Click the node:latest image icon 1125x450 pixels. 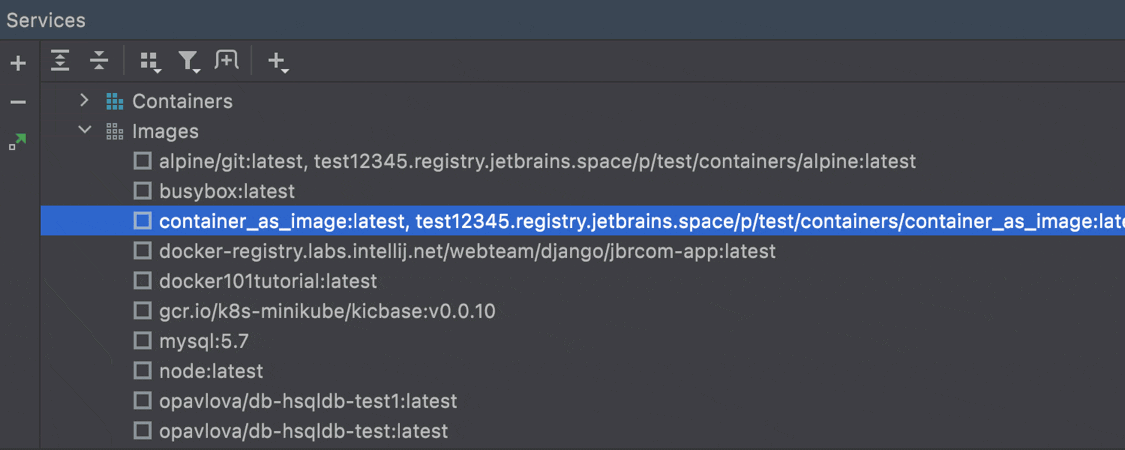[x=143, y=371]
